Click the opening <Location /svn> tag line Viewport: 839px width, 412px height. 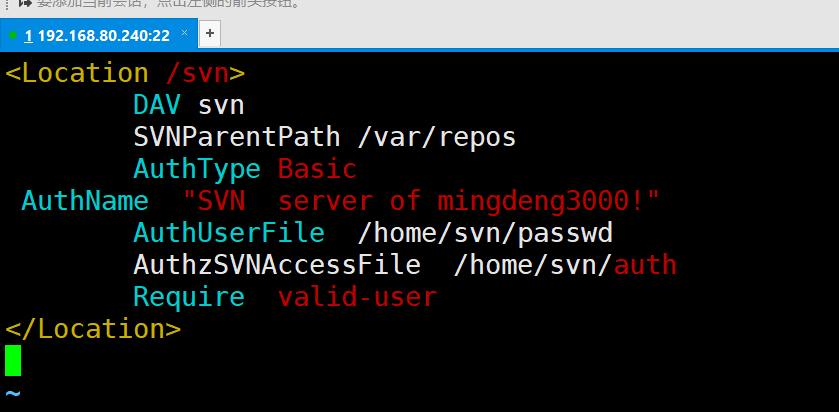pos(125,73)
